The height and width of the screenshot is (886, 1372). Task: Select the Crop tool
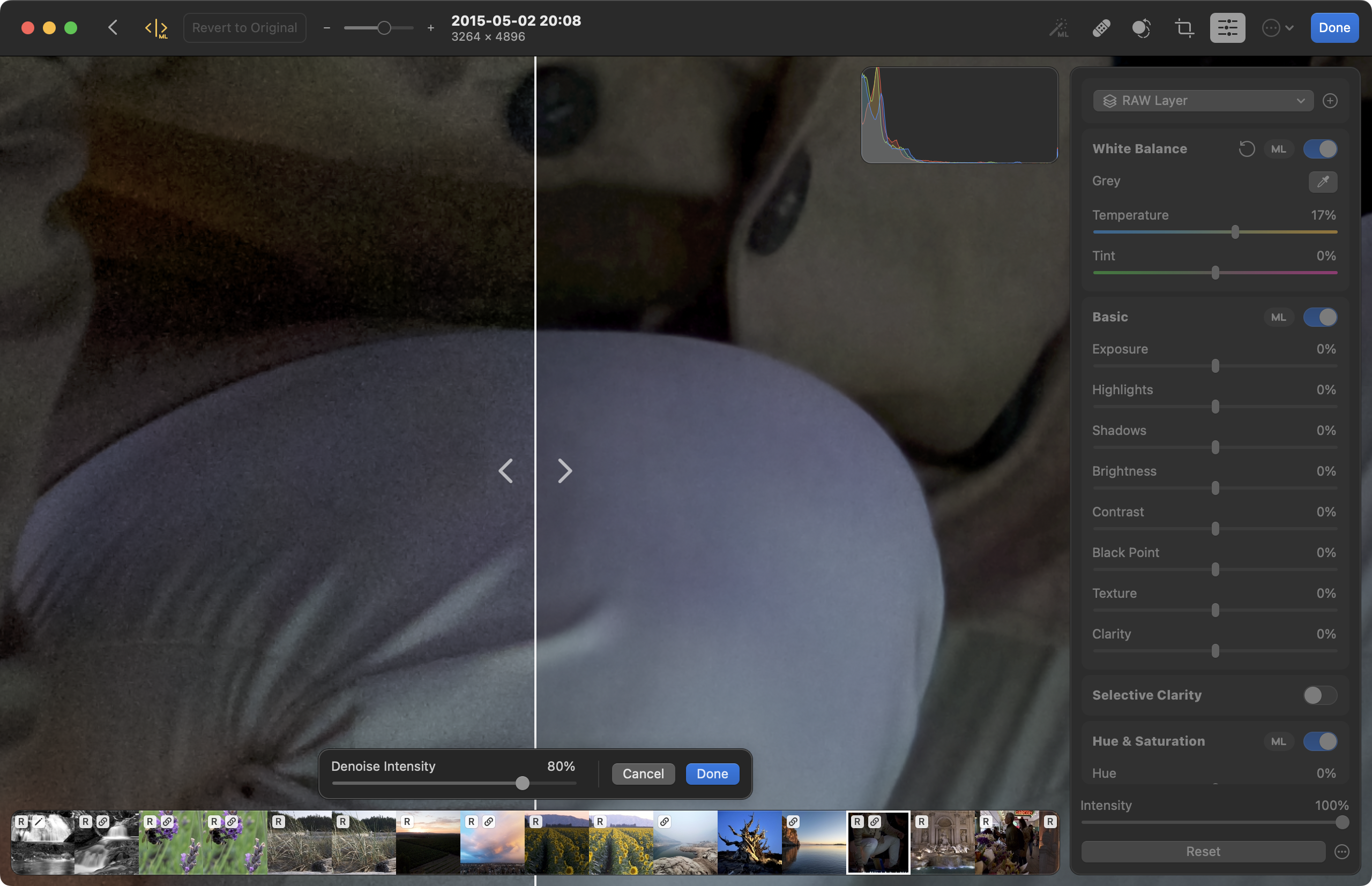pos(1184,28)
